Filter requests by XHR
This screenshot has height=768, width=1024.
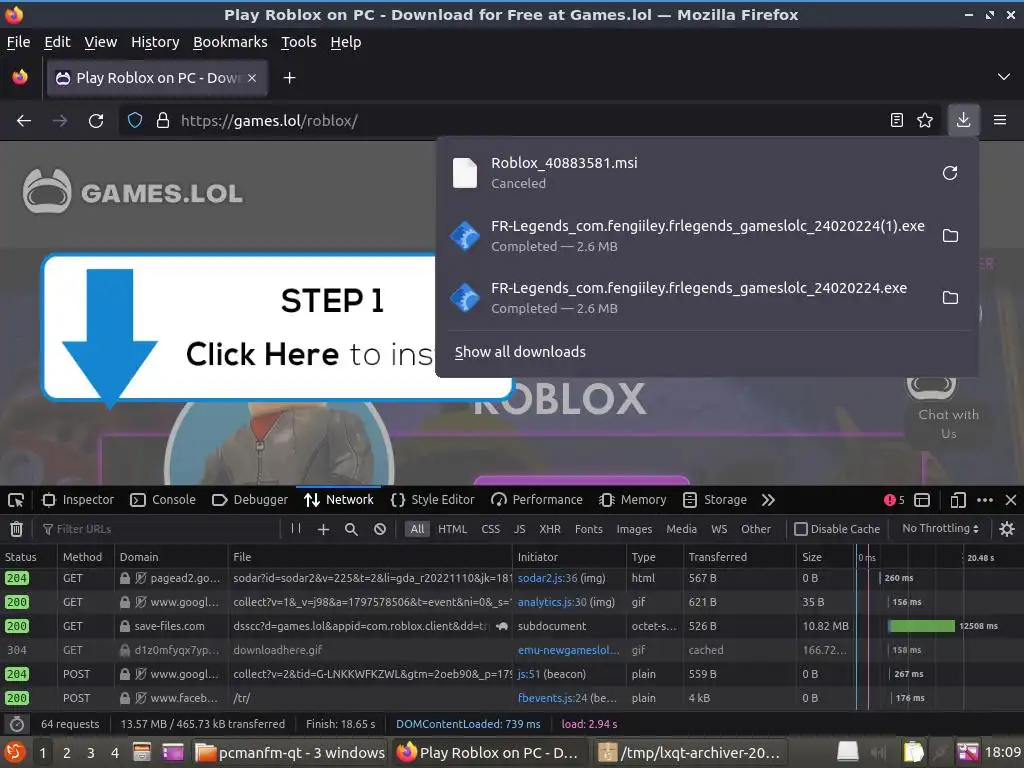[x=550, y=529]
